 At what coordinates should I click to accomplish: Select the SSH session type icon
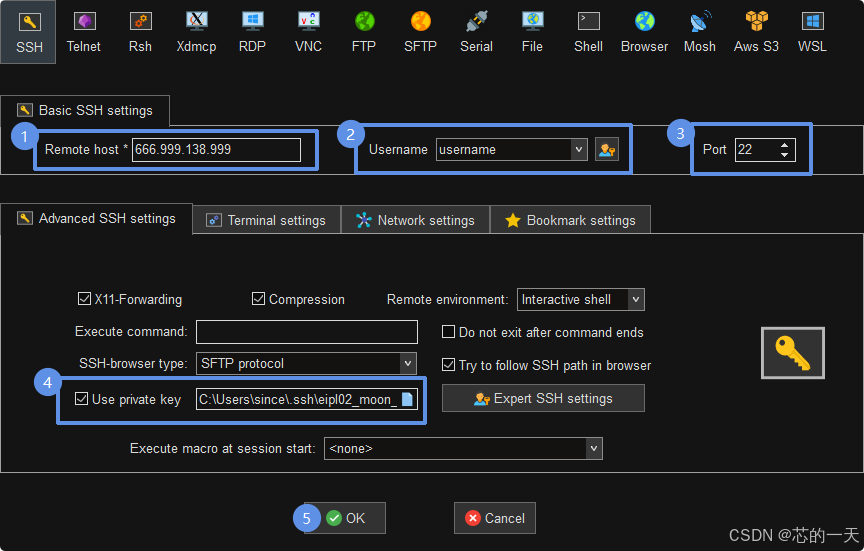click(x=29, y=32)
